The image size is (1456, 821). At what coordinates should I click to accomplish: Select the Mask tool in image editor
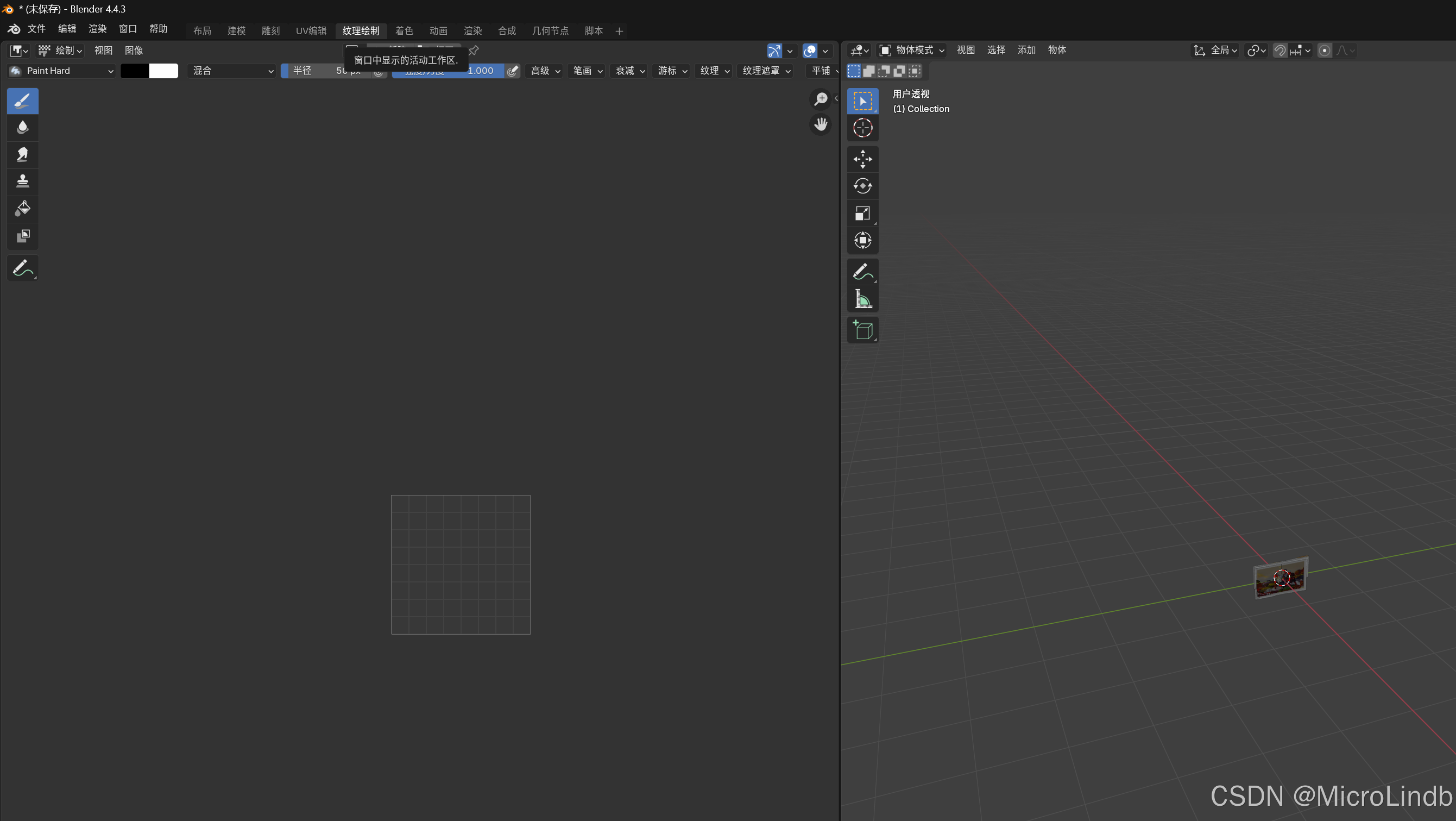(x=23, y=235)
